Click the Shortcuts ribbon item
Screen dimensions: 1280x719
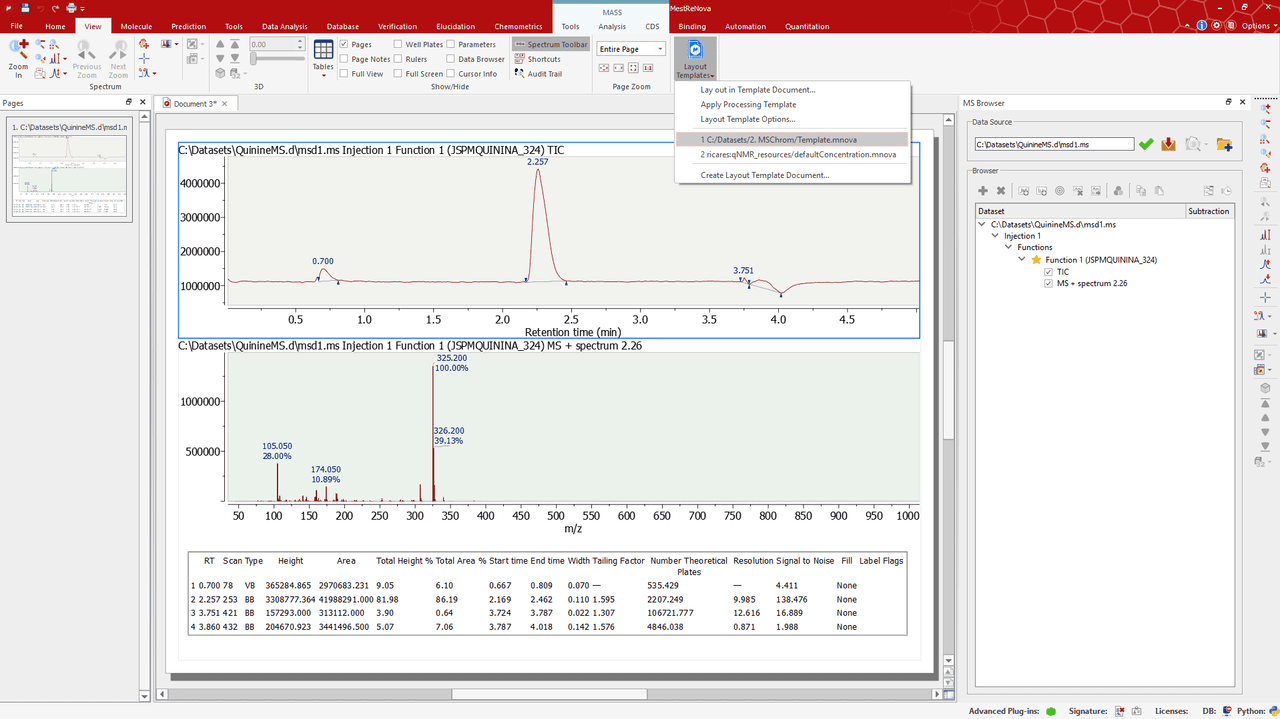pyautogui.click(x=537, y=59)
